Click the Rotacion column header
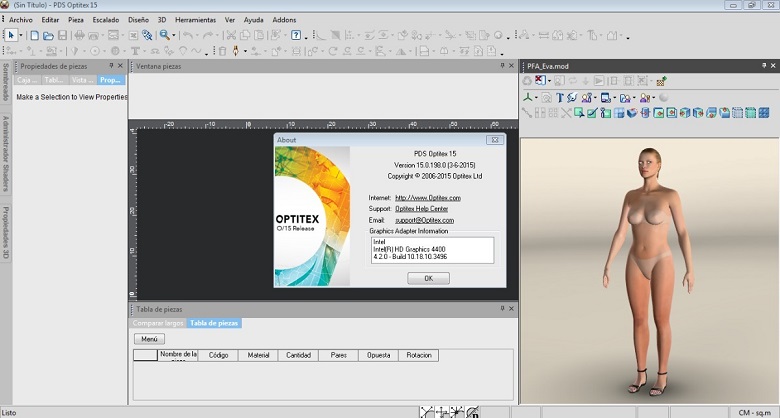This screenshot has height=418, width=780. click(x=419, y=355)
